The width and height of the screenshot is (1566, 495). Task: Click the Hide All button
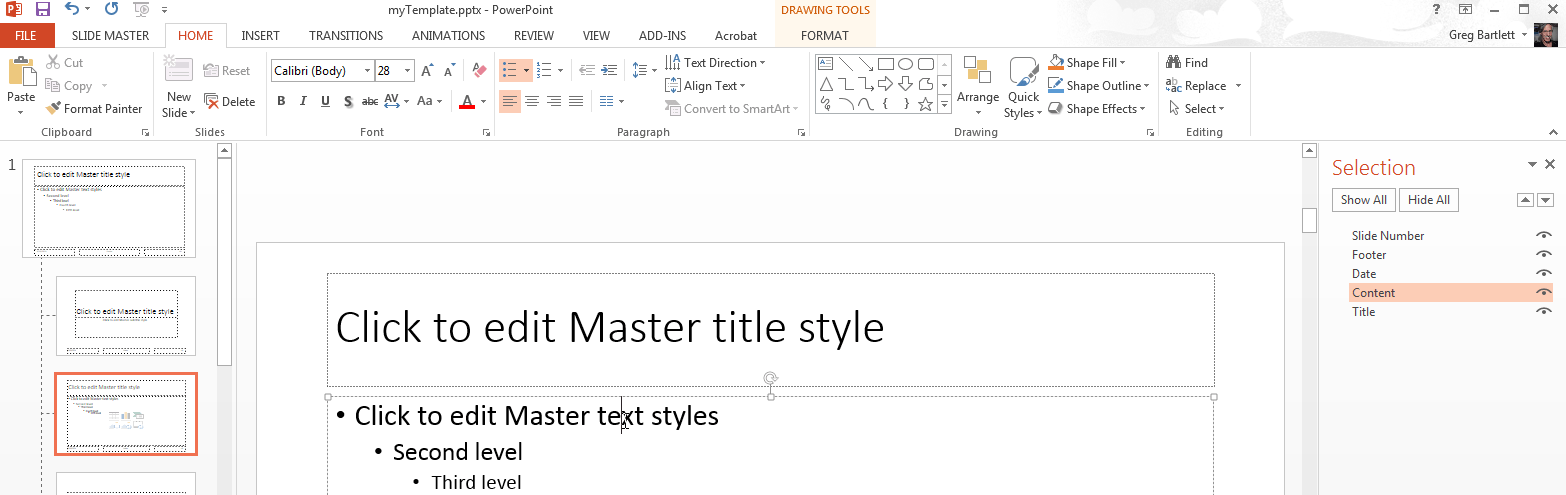[1428, 200]
